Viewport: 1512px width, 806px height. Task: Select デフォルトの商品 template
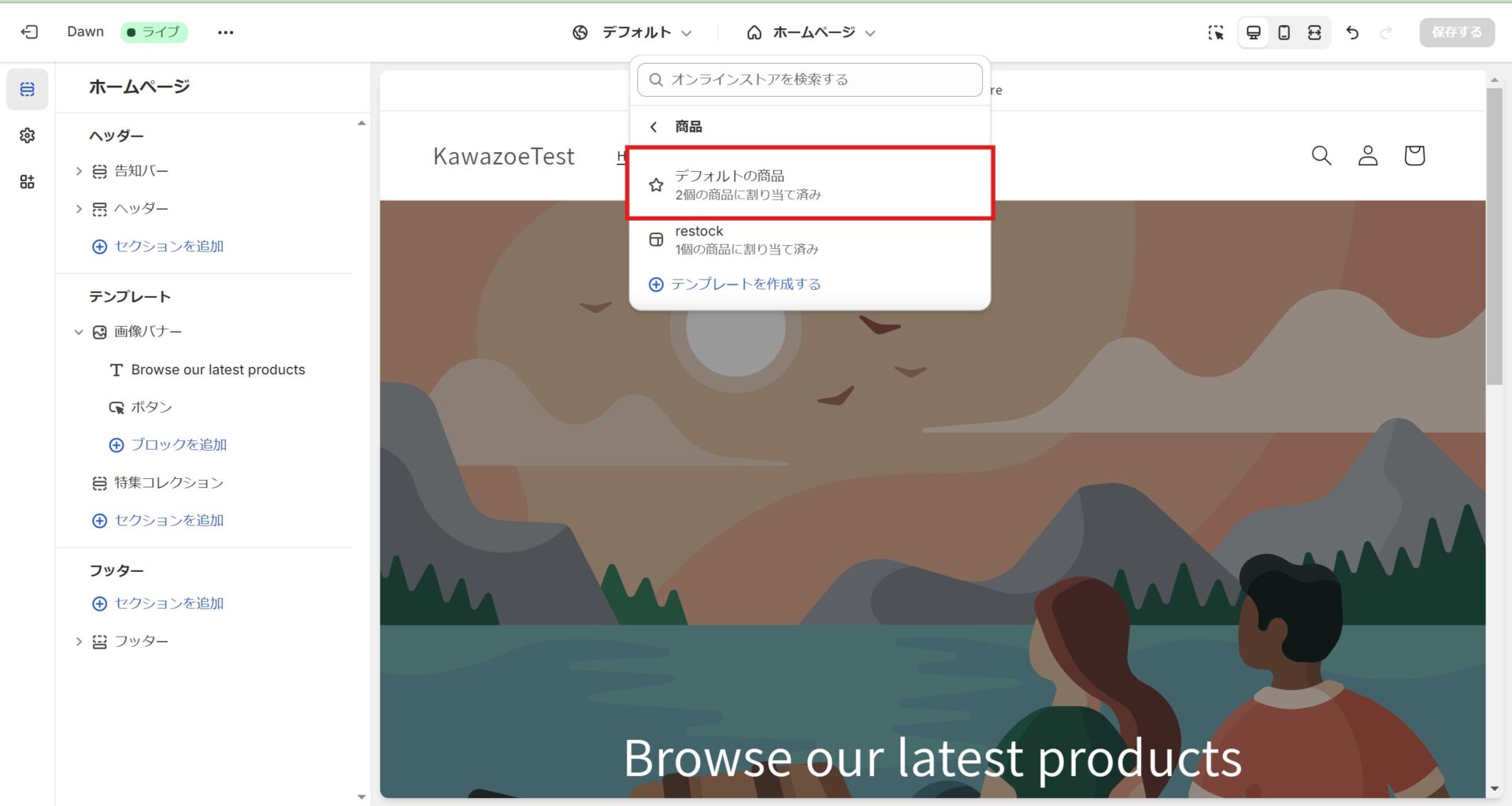pos(810,184)
